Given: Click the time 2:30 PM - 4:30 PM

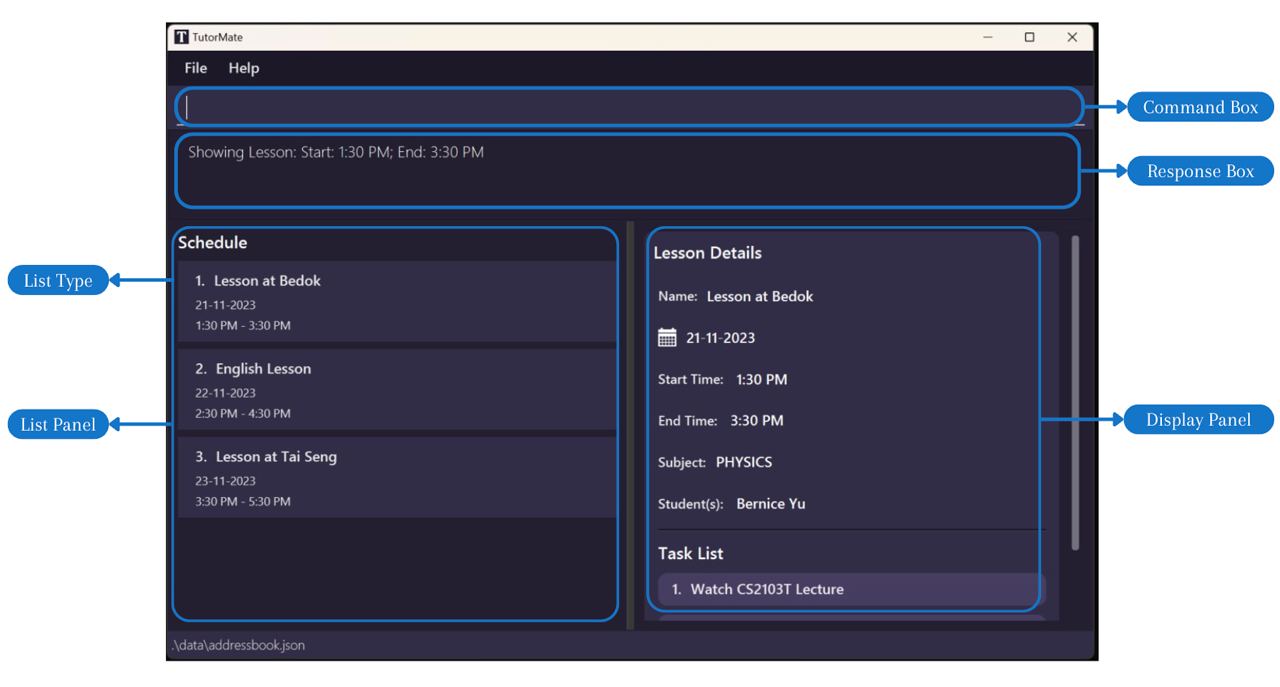Looking at the screenshot, I should pyautogui.click(x=243, y=413).
